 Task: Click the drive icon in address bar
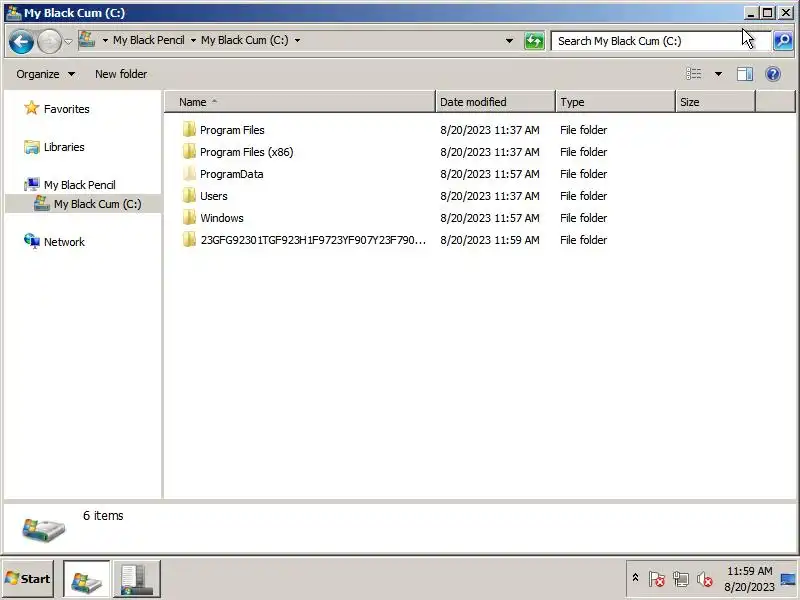click(x=87, y=39)
